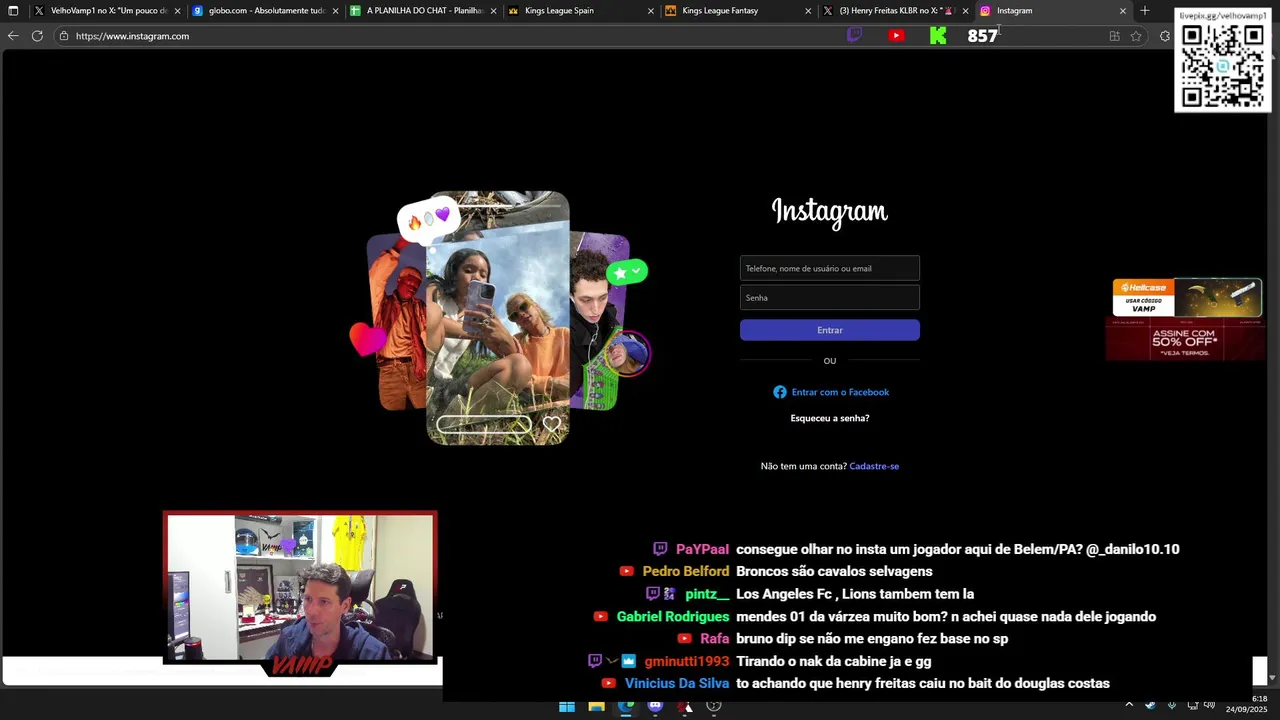Click the browser tab actions icon
This screenshot has height=720, width=1280.
click(x=13, y=11)
